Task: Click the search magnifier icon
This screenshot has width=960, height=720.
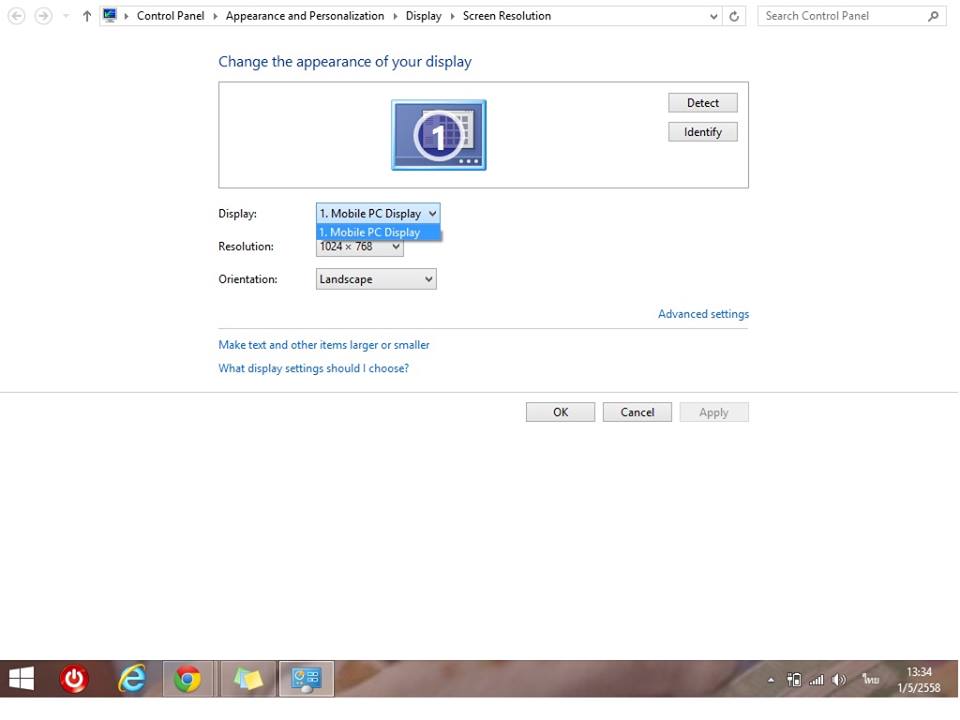Action: click(x=932, y=16)
